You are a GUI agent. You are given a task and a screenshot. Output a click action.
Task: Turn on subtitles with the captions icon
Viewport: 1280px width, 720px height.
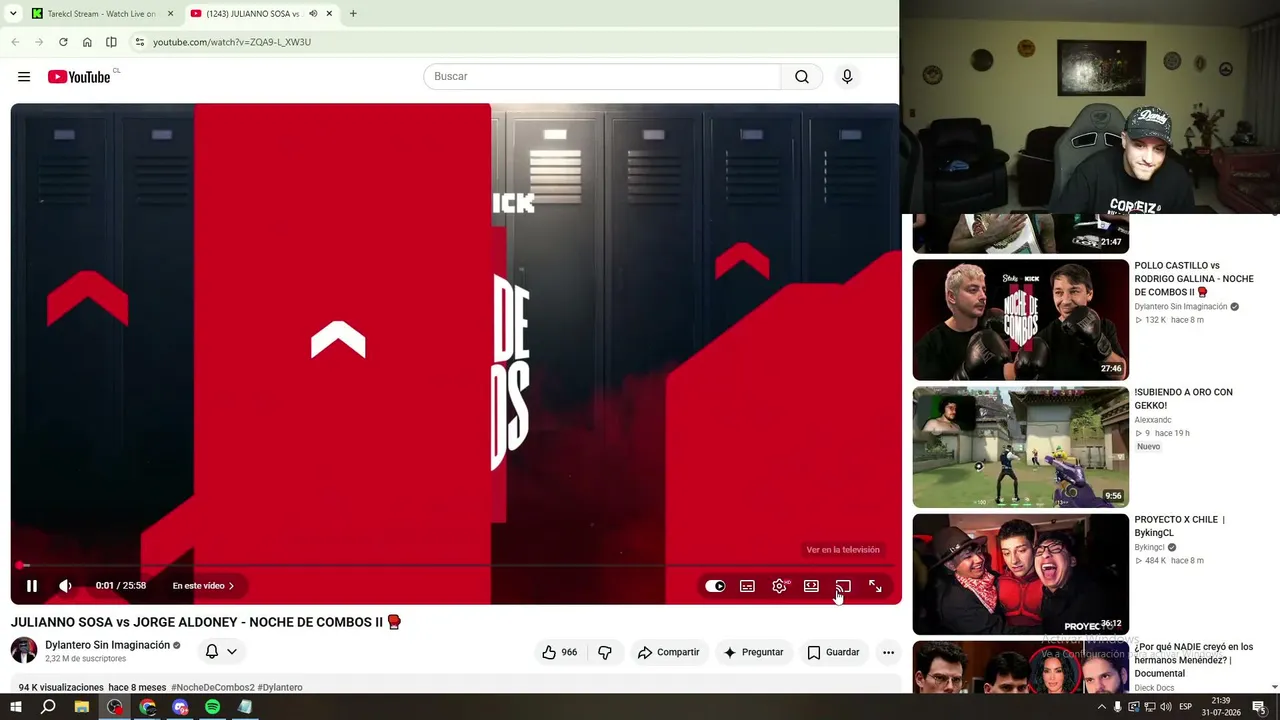coord(747,586)
